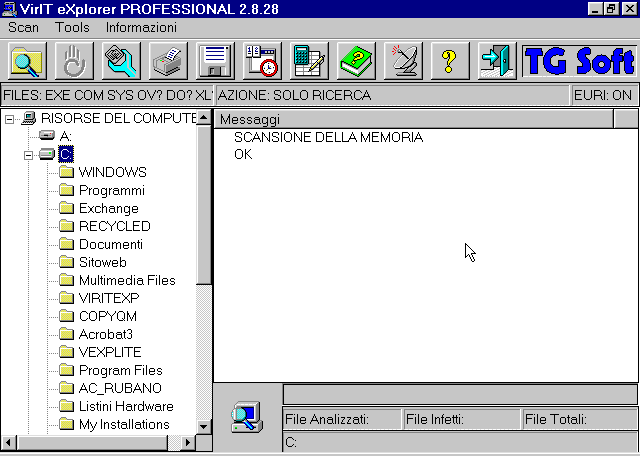Viewport: 640px width, 456px height.
Task: Click the SCANSIONE DELLA MEMORIA message
Action: (329, 137)
